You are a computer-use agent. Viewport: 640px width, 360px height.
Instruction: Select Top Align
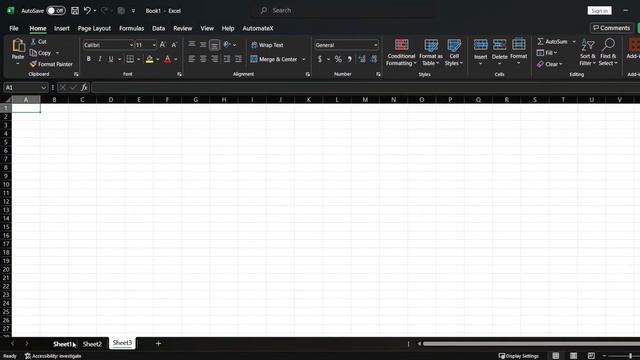click(x=191, y=44)
